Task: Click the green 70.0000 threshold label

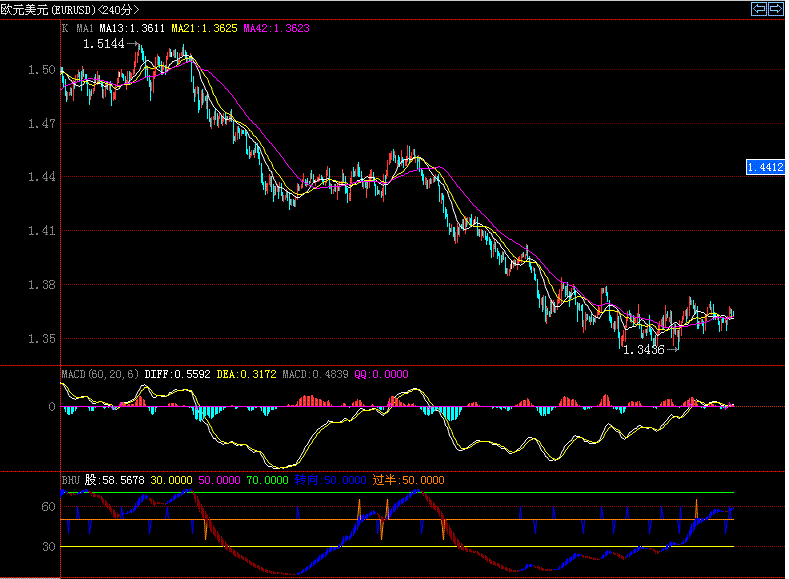Action: pyautogui.click(x=267, y=480)
